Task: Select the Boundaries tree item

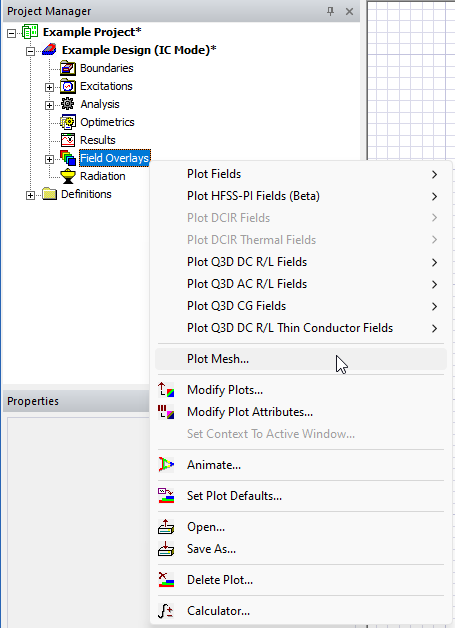Action: tap(107, 68)
